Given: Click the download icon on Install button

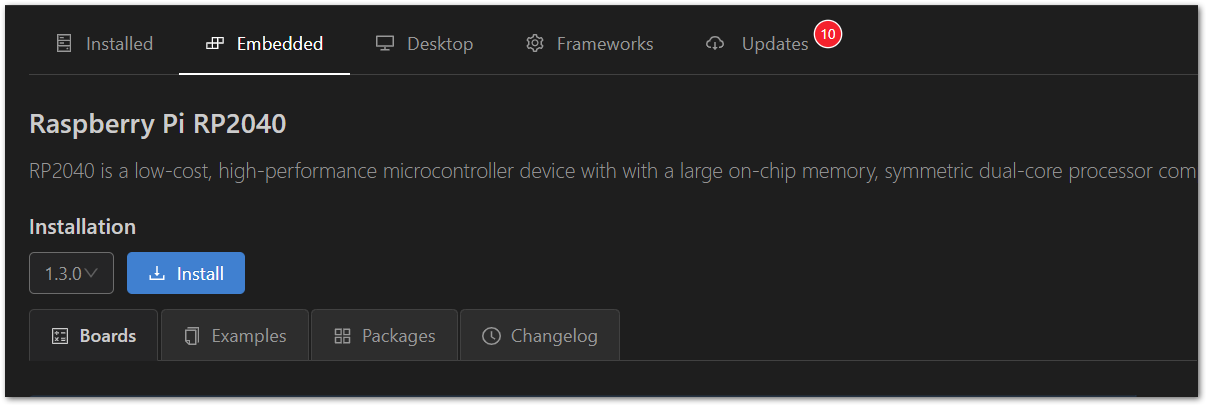Looking at the screenshot, I should coord(156,274).
